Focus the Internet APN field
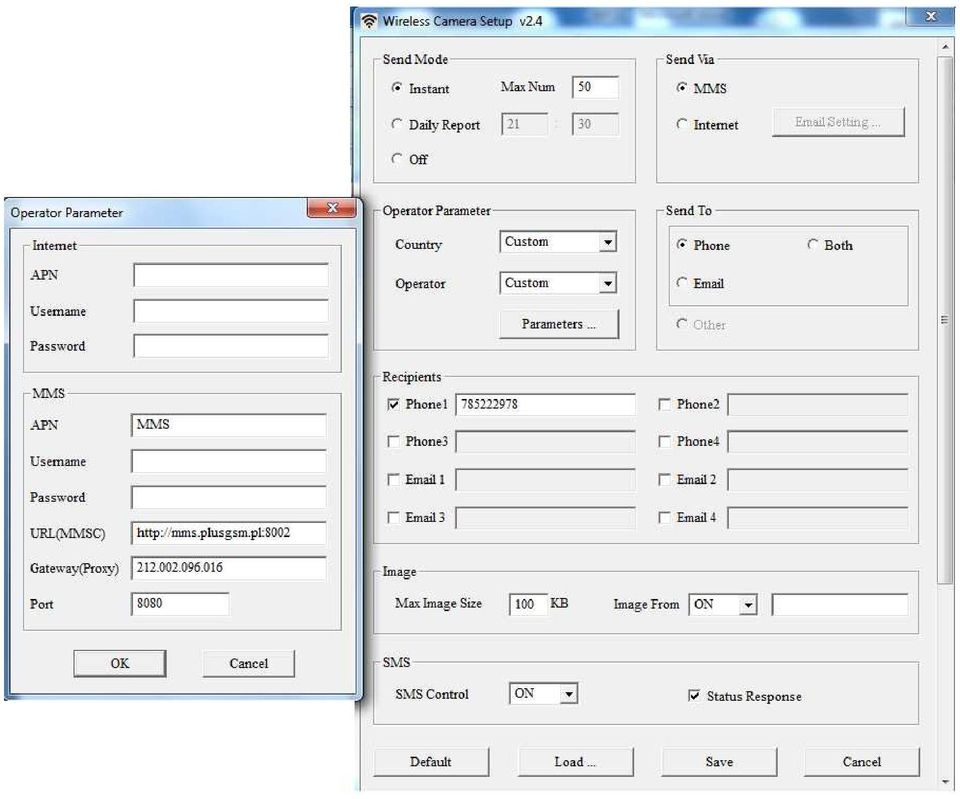 click(x=231, y=276)
